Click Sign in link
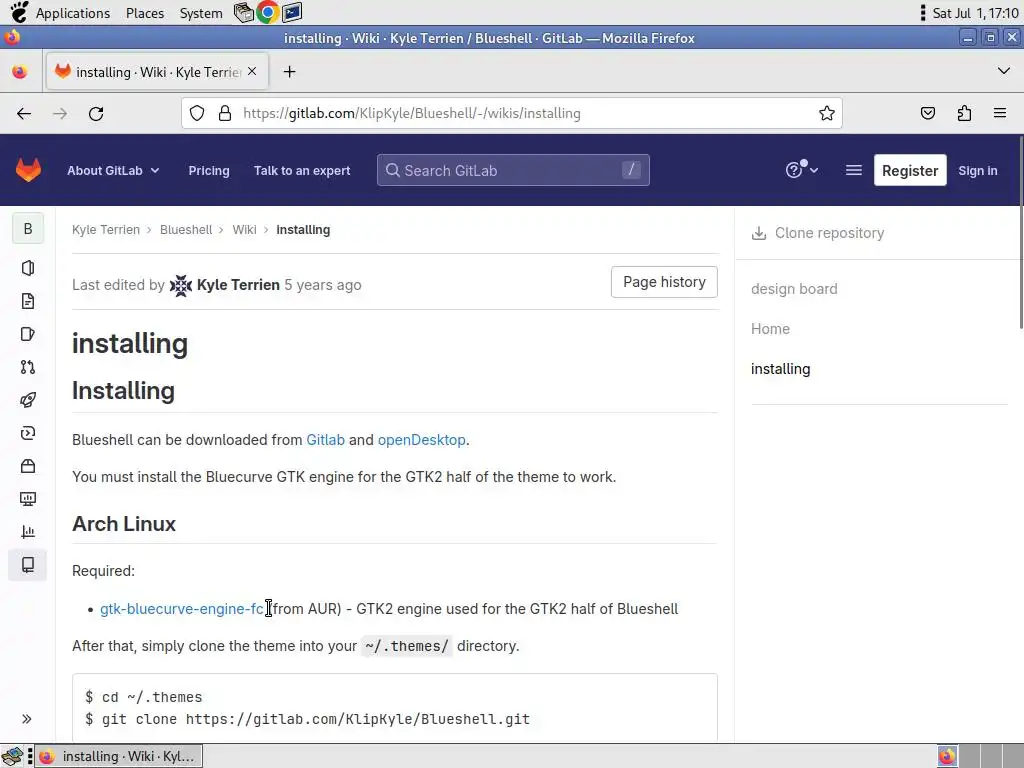1024x768 pixels. coord(978,170)
